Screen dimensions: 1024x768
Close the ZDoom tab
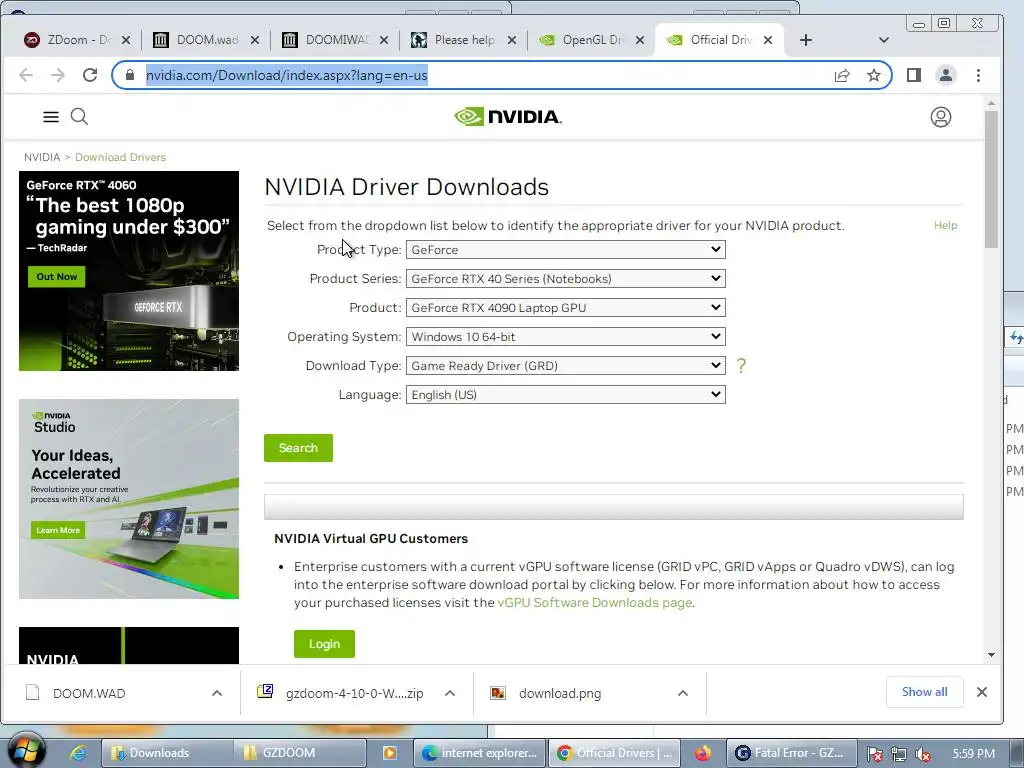(x=126, y=40)
